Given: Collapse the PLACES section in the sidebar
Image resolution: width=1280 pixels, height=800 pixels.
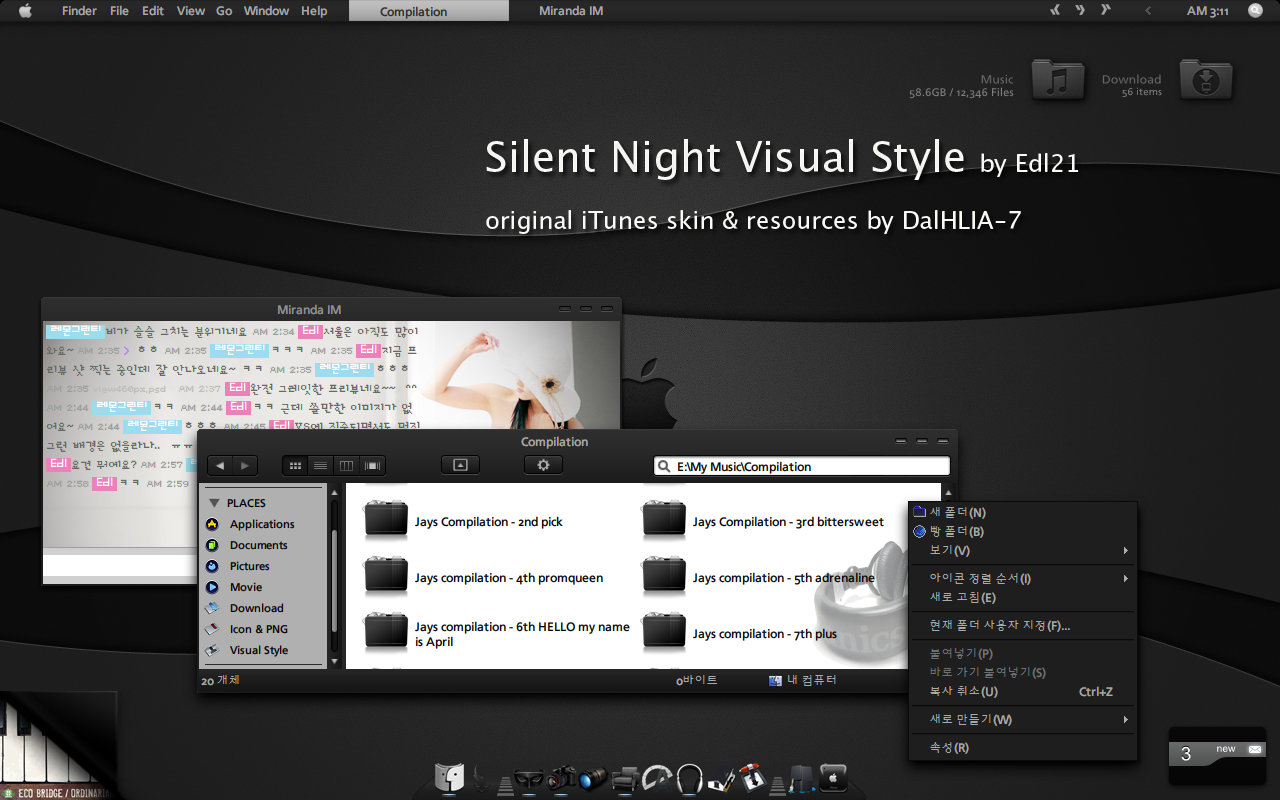Looking at the screenshot, I should 214,502.
